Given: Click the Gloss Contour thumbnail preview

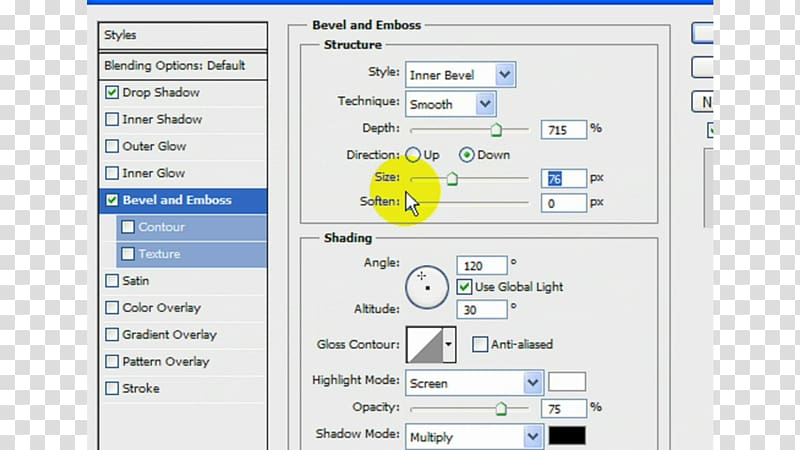Looking at the screenshot, I should (x=424, y=344).
